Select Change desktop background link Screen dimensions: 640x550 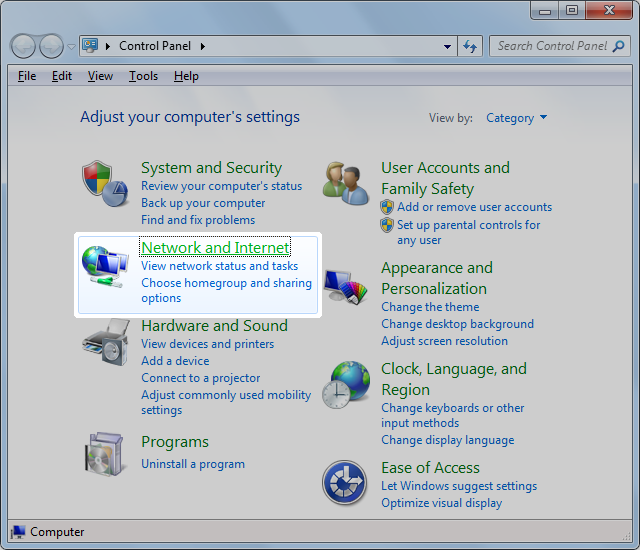pyautogui.click(x=457, y=324)
